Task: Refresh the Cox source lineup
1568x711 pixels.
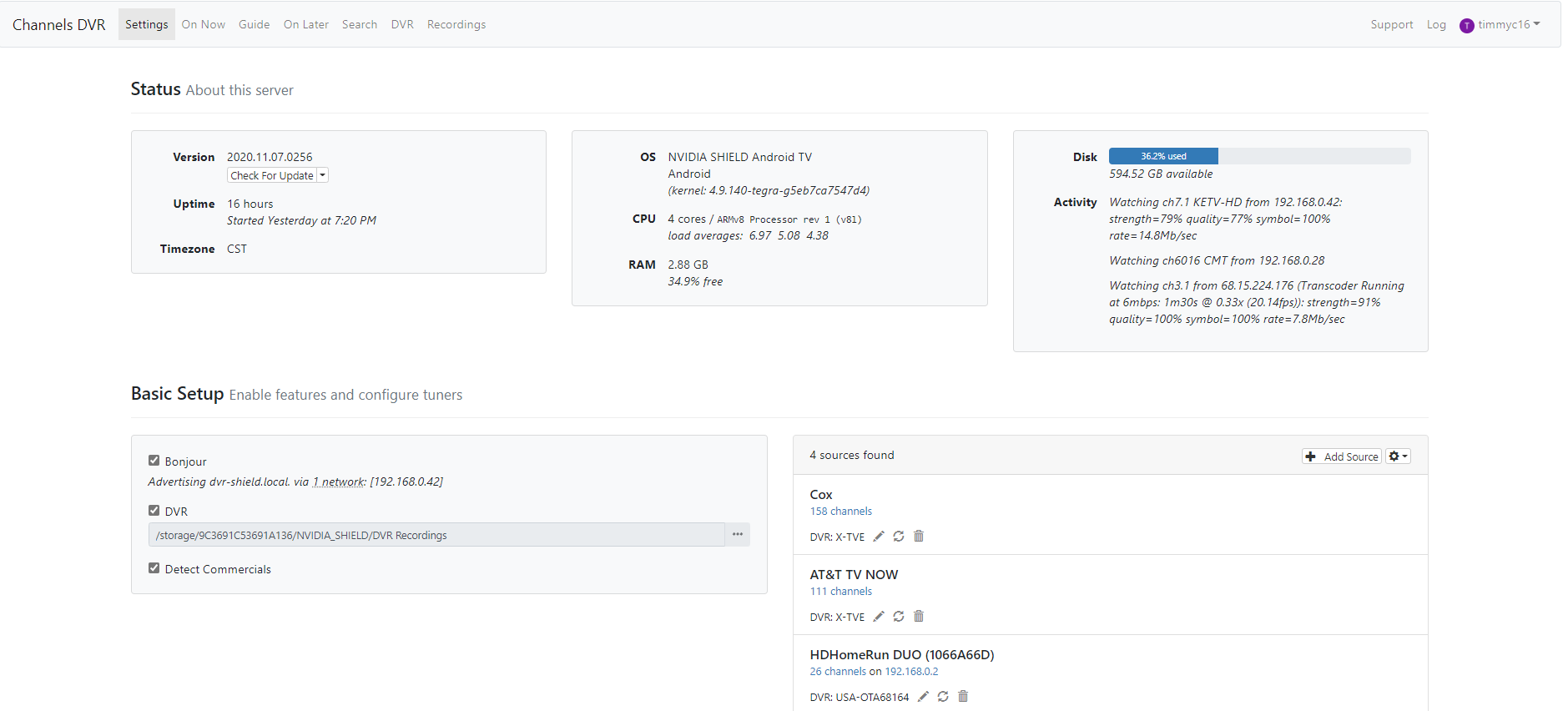Action: pyautogui.click(x=898, y=537)
